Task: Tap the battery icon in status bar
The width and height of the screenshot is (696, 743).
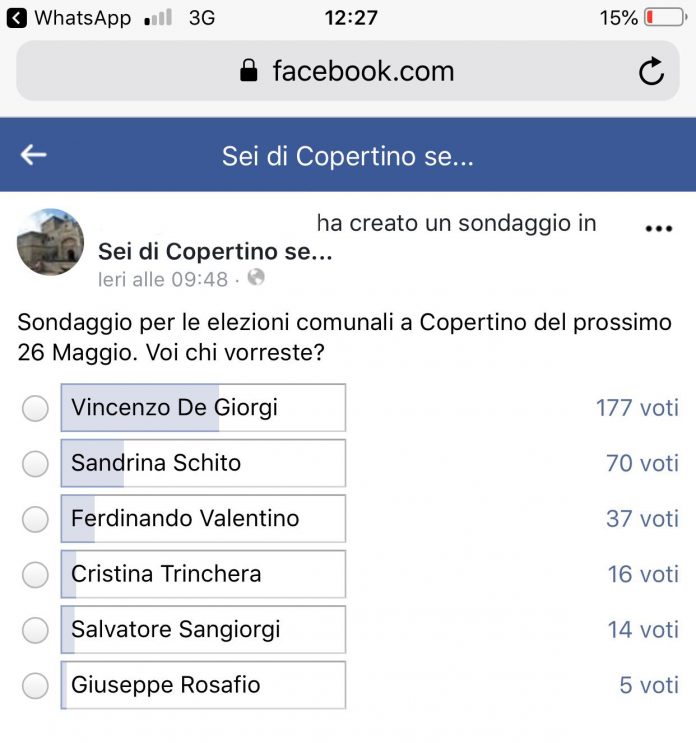Action: point(664,18)
